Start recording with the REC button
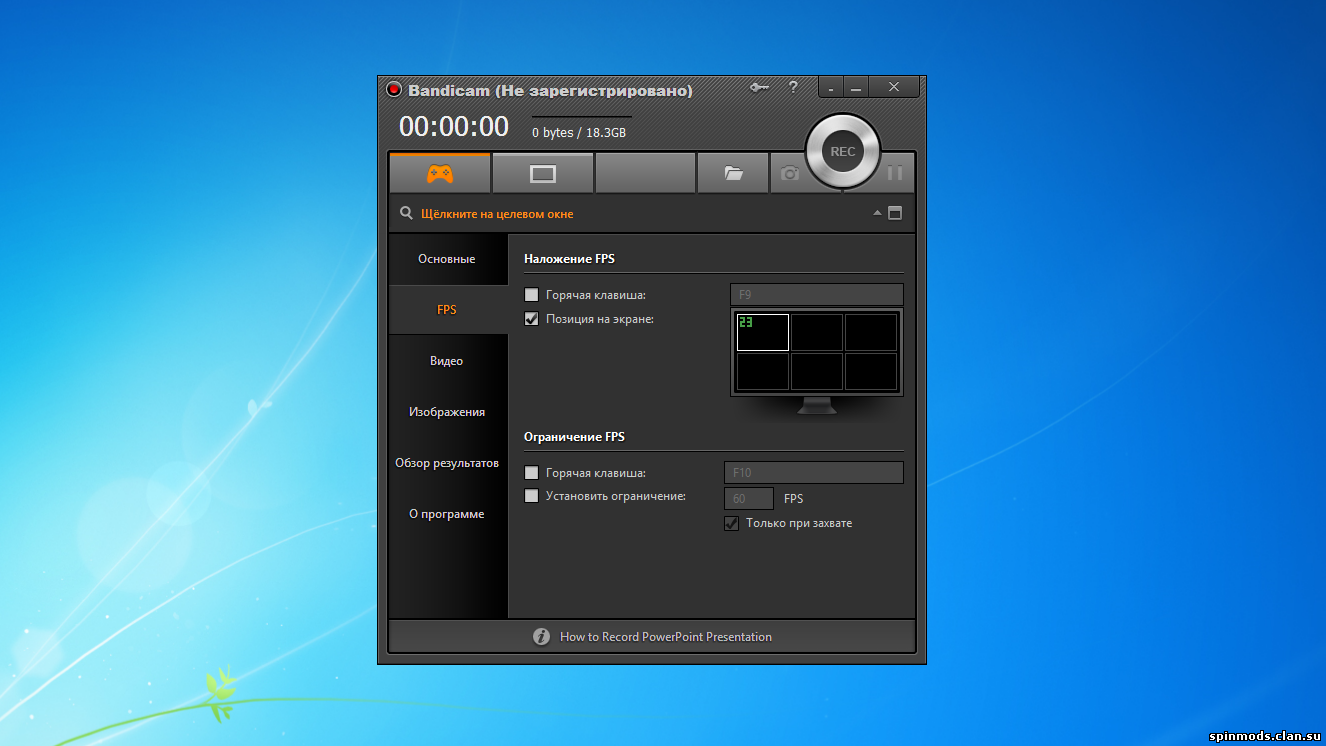The image size is (1326, 746). (x=843, y=151)
